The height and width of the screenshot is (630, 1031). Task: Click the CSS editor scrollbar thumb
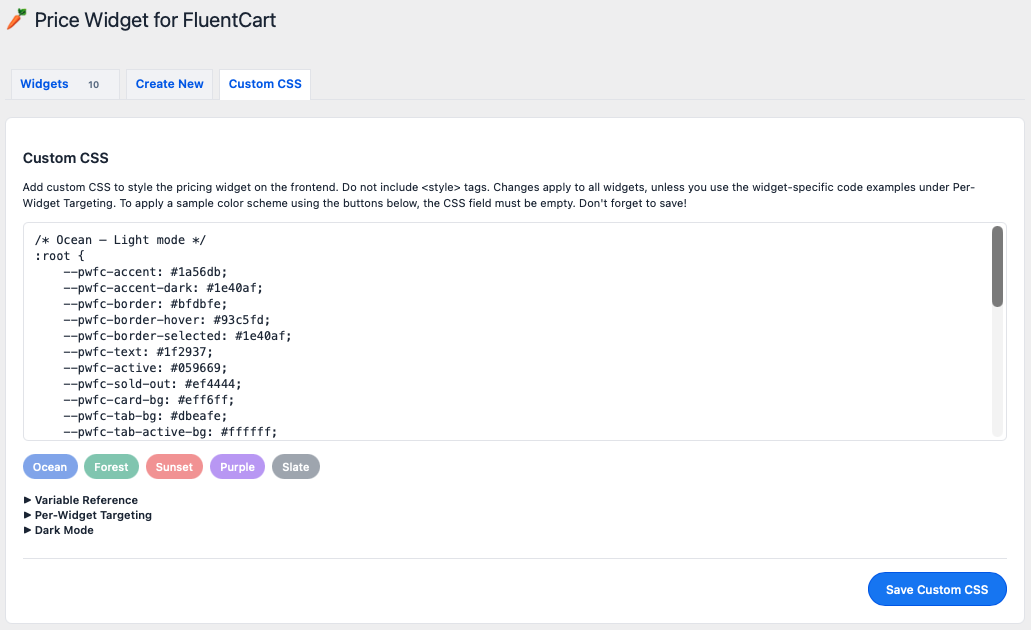(x=997, y=266)
